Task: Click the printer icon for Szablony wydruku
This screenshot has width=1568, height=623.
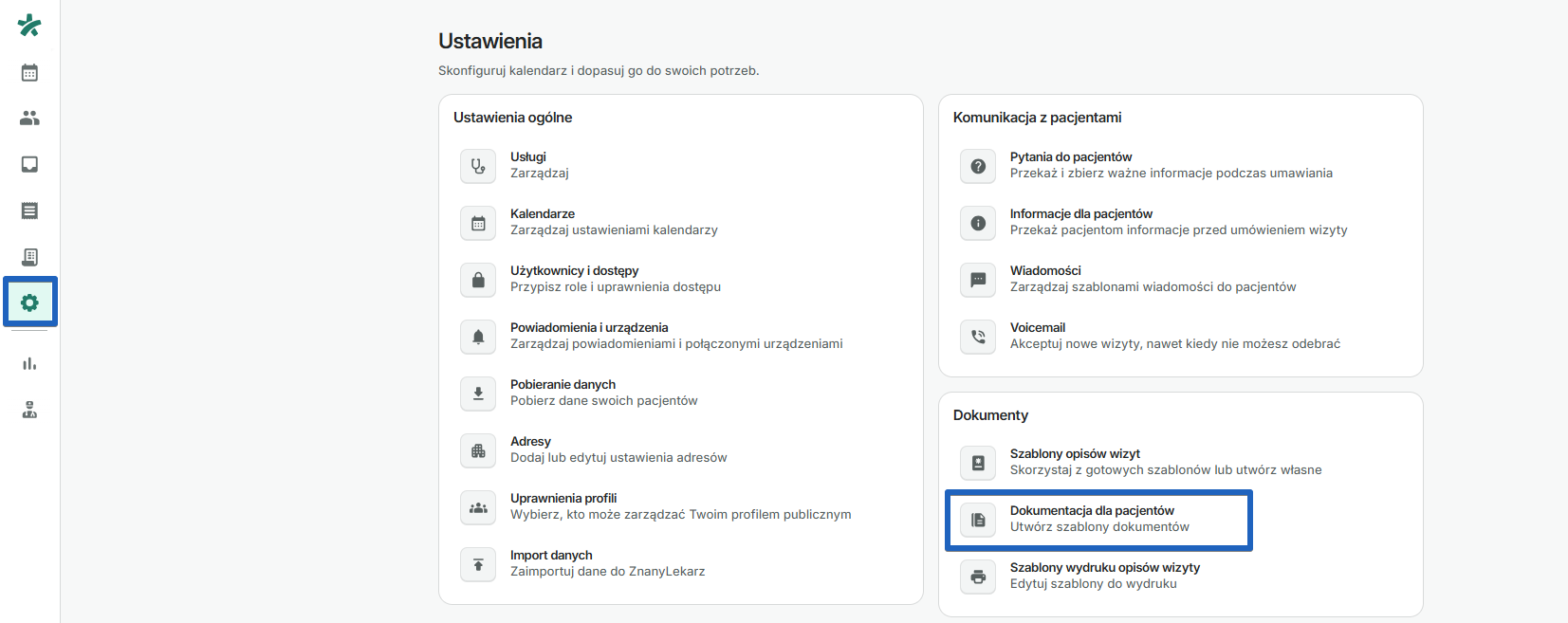Action: (x=978, y=577)
